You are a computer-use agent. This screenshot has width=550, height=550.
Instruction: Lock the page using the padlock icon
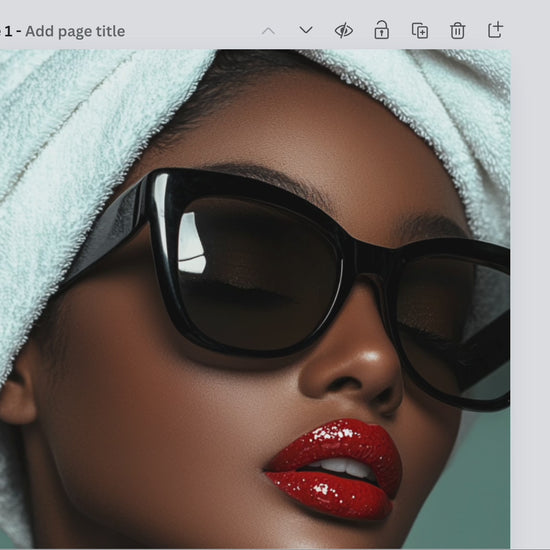pos(382,30)
